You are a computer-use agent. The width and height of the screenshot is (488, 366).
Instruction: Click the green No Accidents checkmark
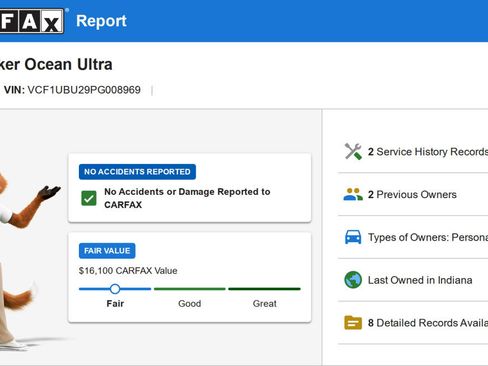coord(89,198)
